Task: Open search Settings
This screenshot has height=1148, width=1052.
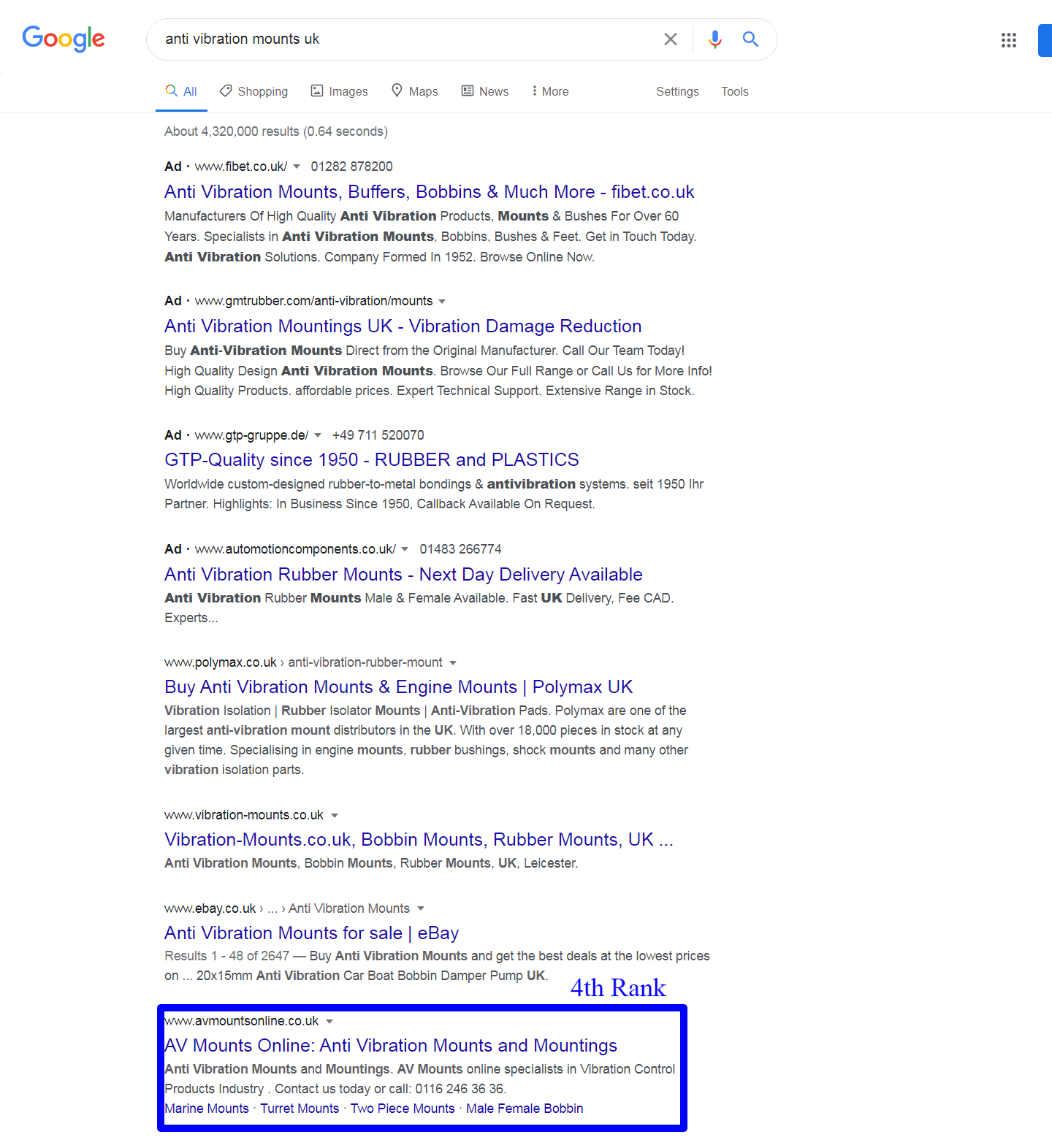Action: tap(677, 91)
